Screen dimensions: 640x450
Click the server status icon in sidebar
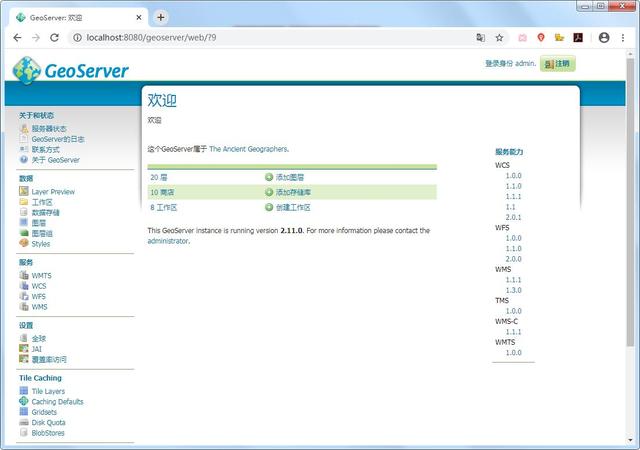pyautogui.click(x=24, y=129)
